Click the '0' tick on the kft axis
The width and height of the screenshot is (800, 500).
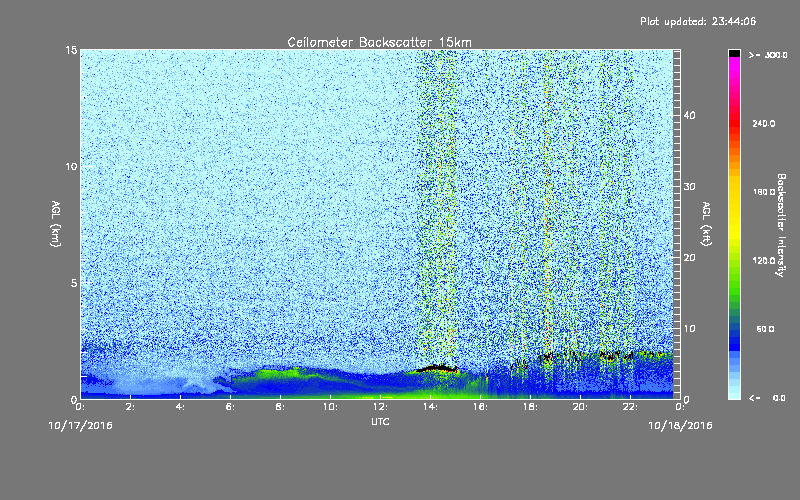pos(687,399)
